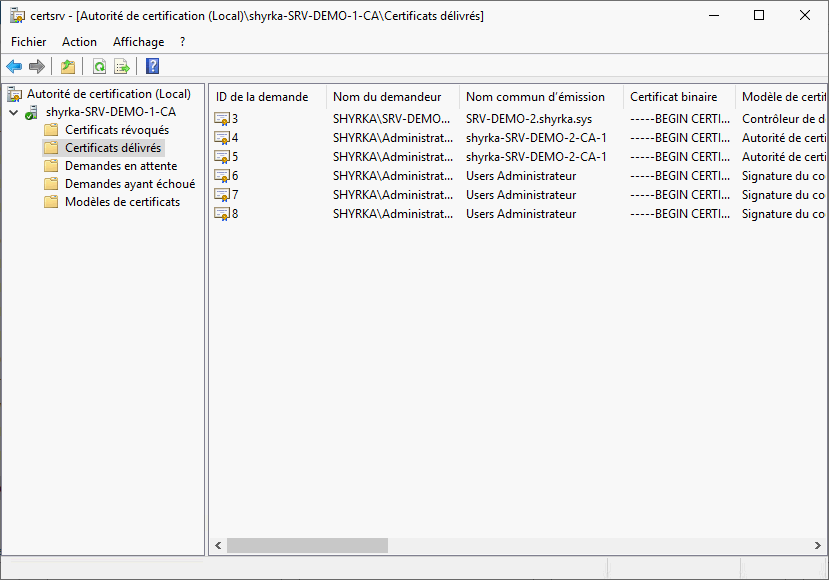Select the Certificats révoqués folder
The height and width of the screenshot is (580, 829).
[x=116, y=130]
